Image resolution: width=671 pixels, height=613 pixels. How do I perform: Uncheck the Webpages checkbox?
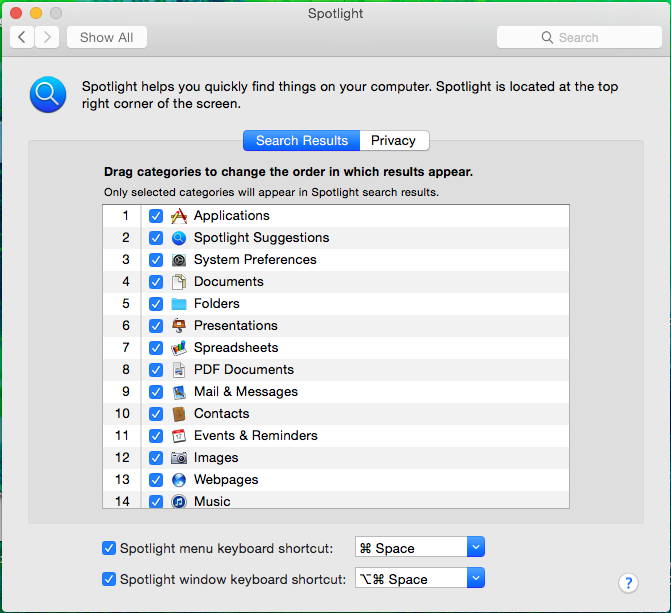(156, 480)
